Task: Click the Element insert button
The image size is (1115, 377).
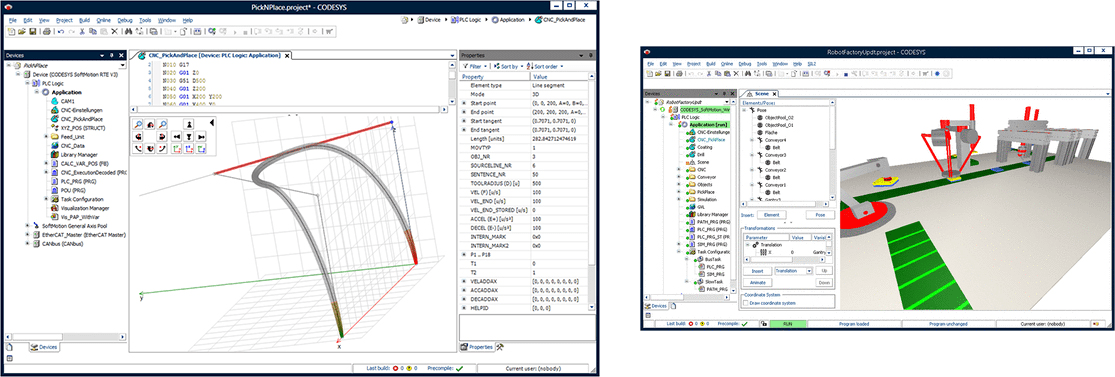Action: pos(771,214)
